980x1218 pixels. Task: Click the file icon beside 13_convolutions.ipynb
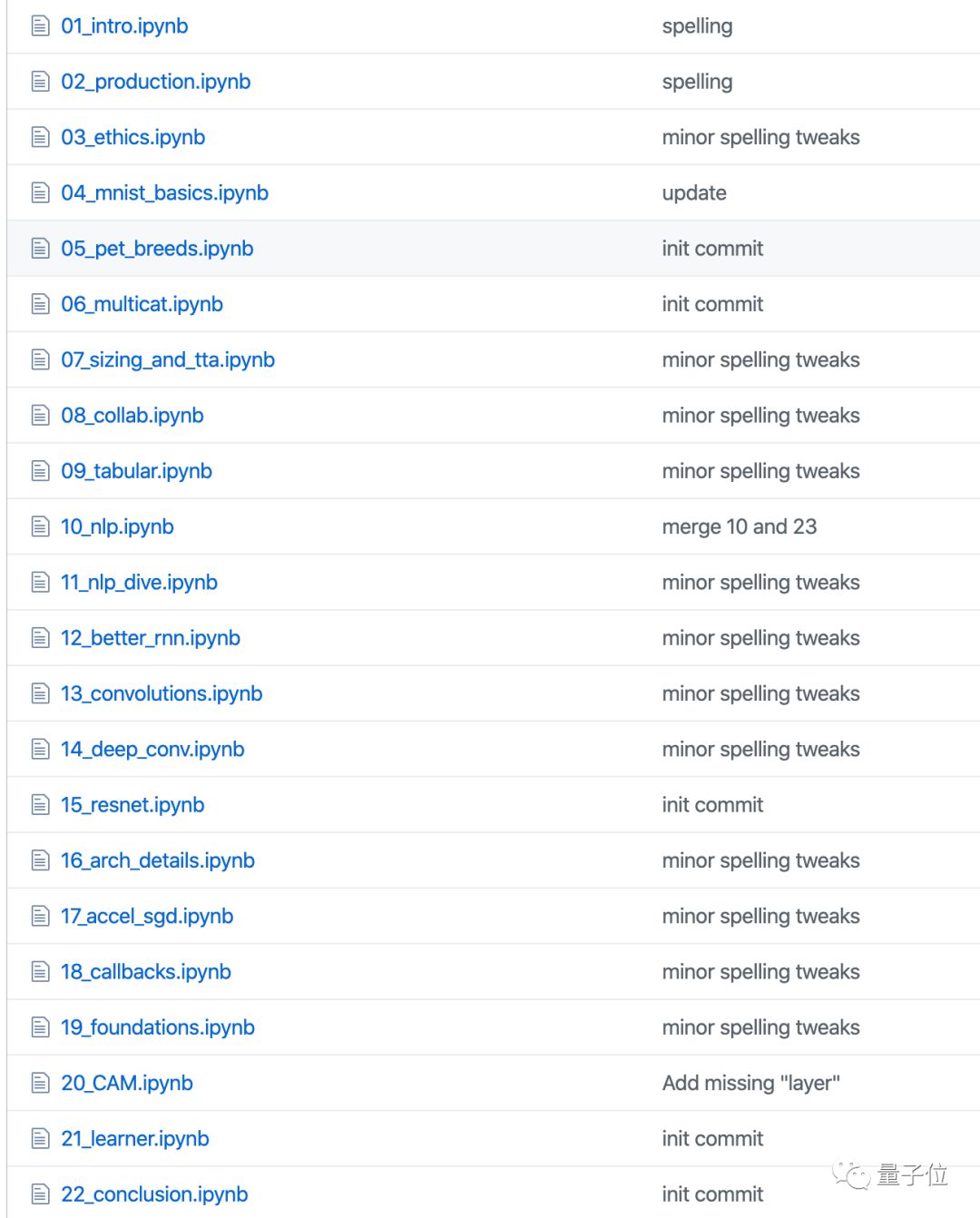[40, 693]
